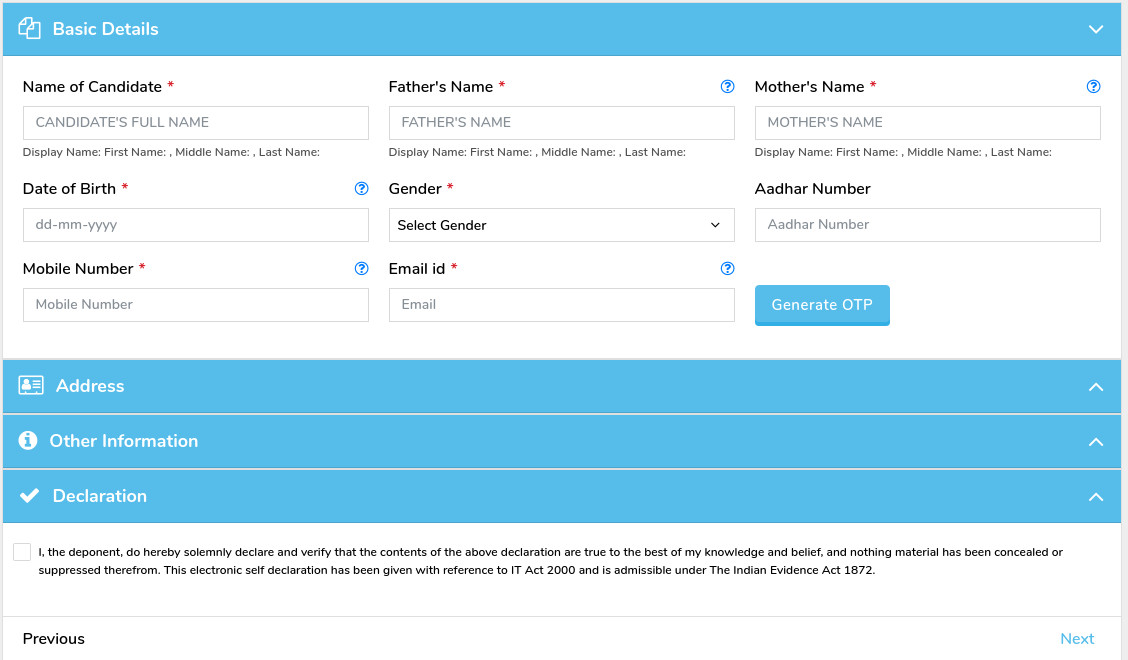
Task: Focus the Candidate's Full Name field
Action: tap(196, 123)
